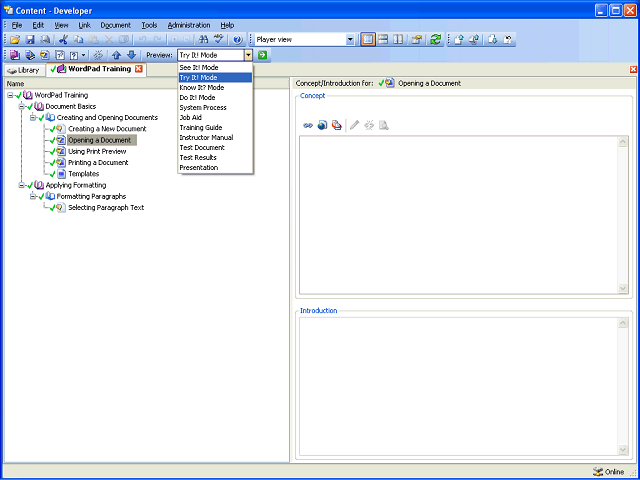Collapse the Formatting Paragraphs node

coord(33,196)
